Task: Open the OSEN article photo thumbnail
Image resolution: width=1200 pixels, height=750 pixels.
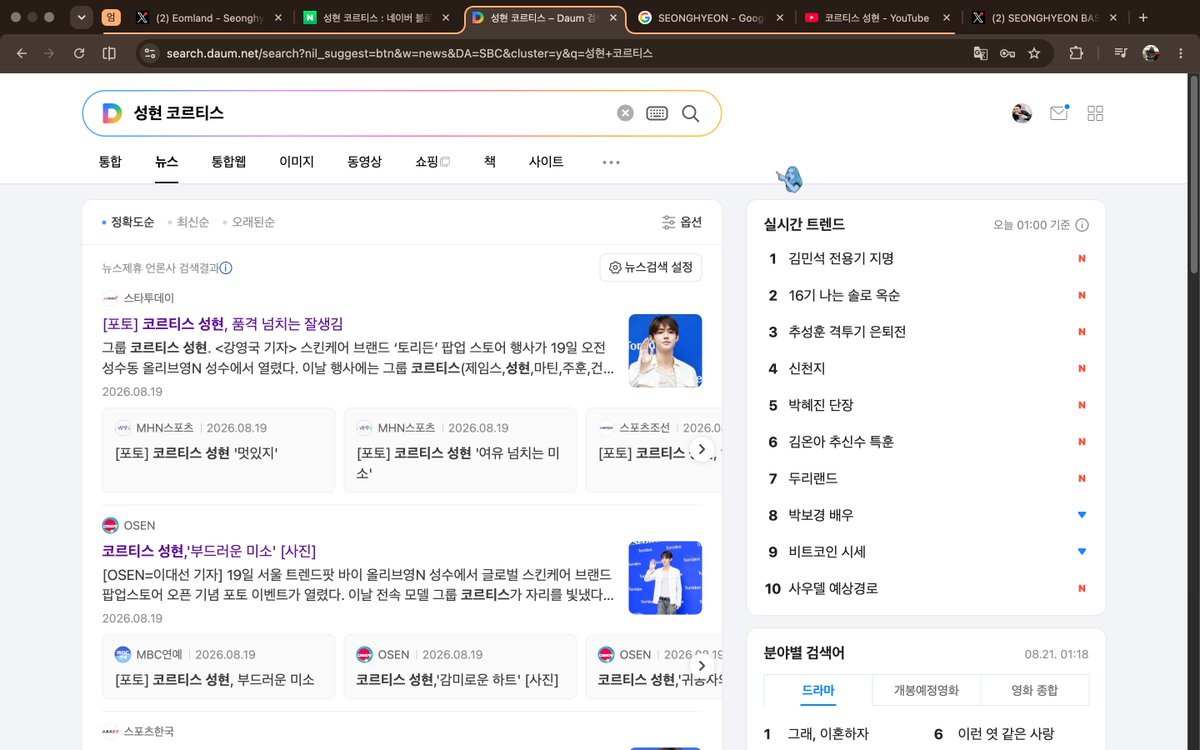Action: 665,578
